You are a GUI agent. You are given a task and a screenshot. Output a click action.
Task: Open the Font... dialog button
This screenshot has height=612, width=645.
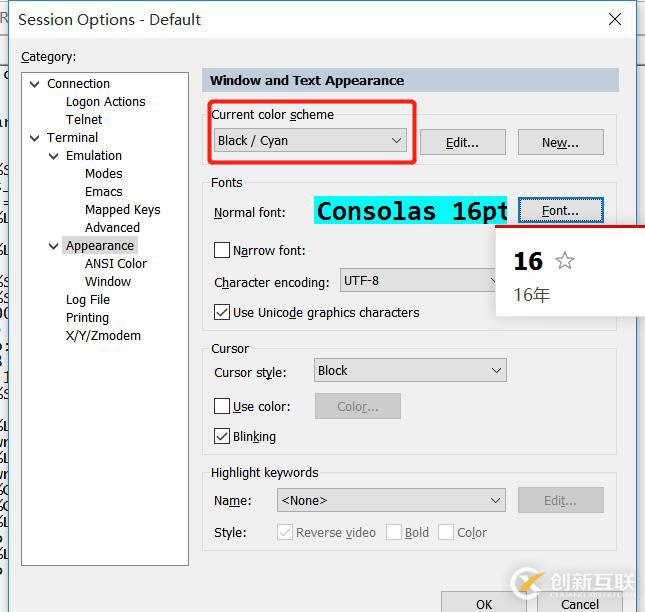point(560,210)
